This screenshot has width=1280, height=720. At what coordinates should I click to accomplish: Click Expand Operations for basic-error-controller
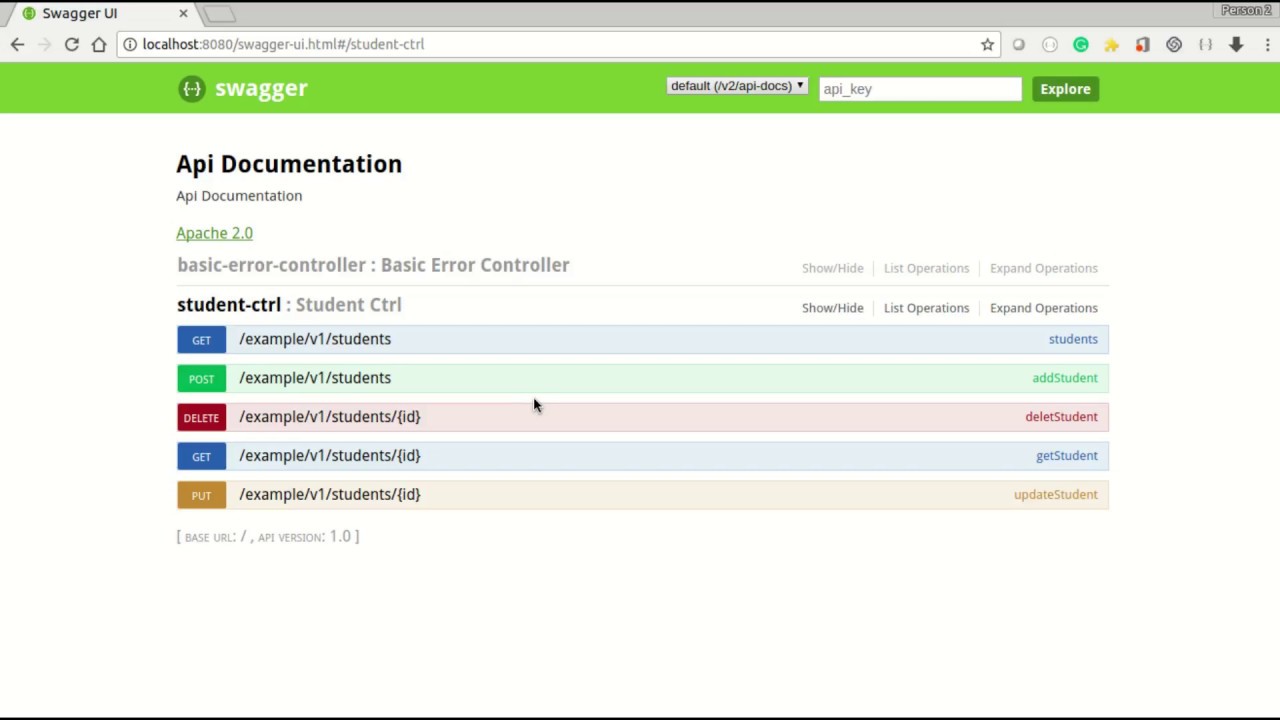pos(1043,268)
